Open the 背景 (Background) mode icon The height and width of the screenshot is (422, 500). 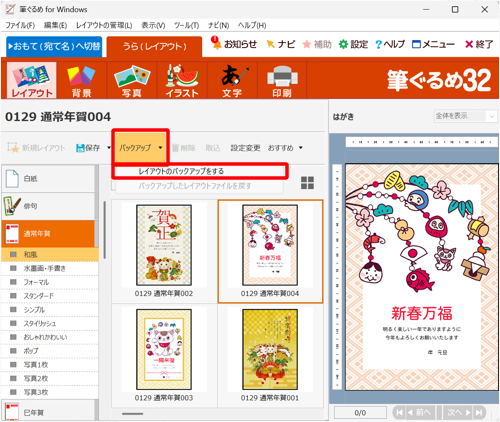click(81, 80)
